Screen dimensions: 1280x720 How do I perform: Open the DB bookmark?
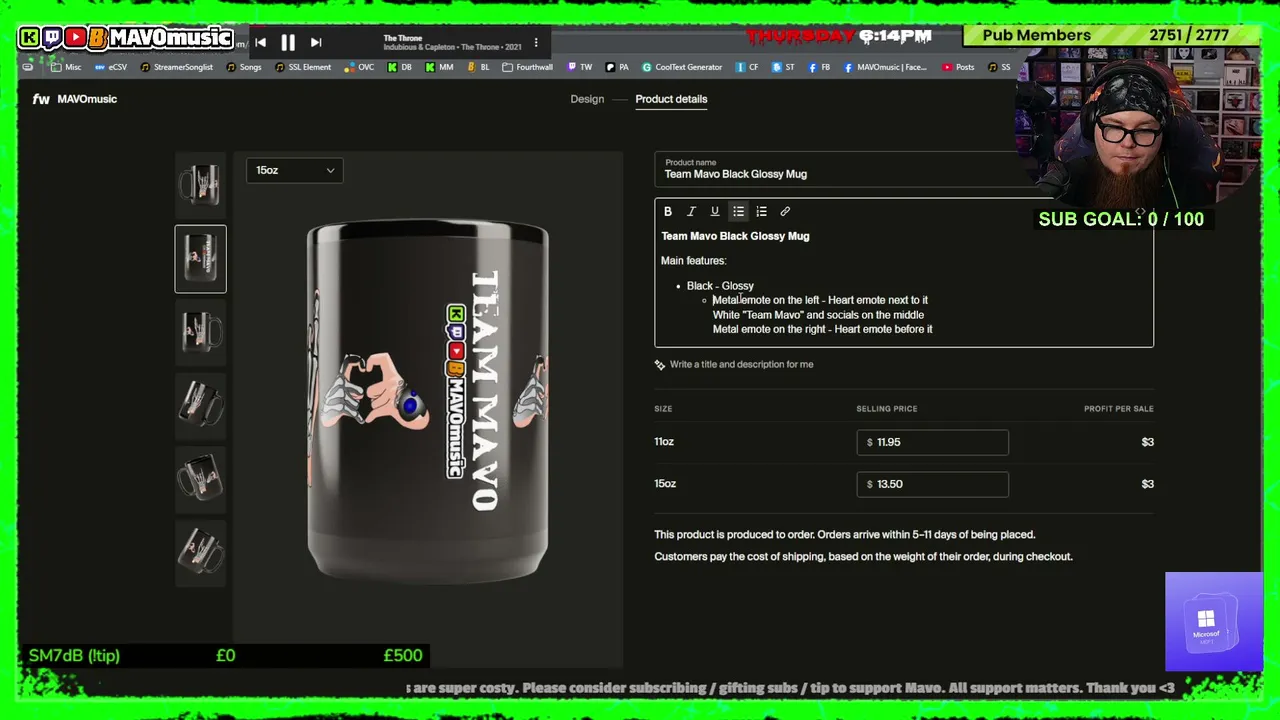pos(400,67)
